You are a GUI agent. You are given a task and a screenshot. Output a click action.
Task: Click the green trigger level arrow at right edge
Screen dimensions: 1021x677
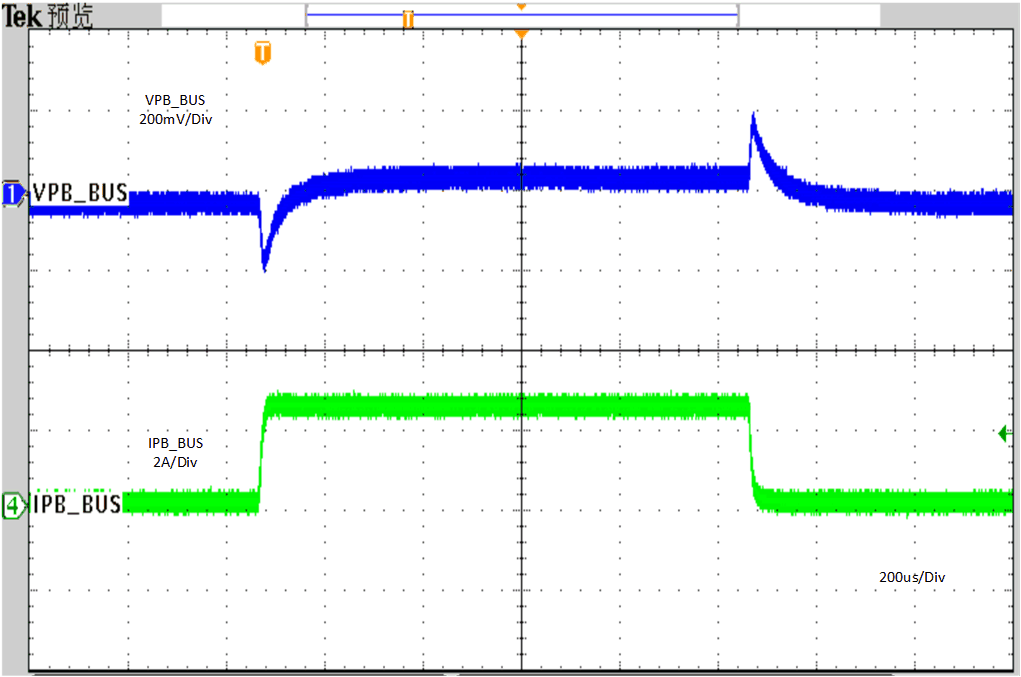pos(1006,433)
